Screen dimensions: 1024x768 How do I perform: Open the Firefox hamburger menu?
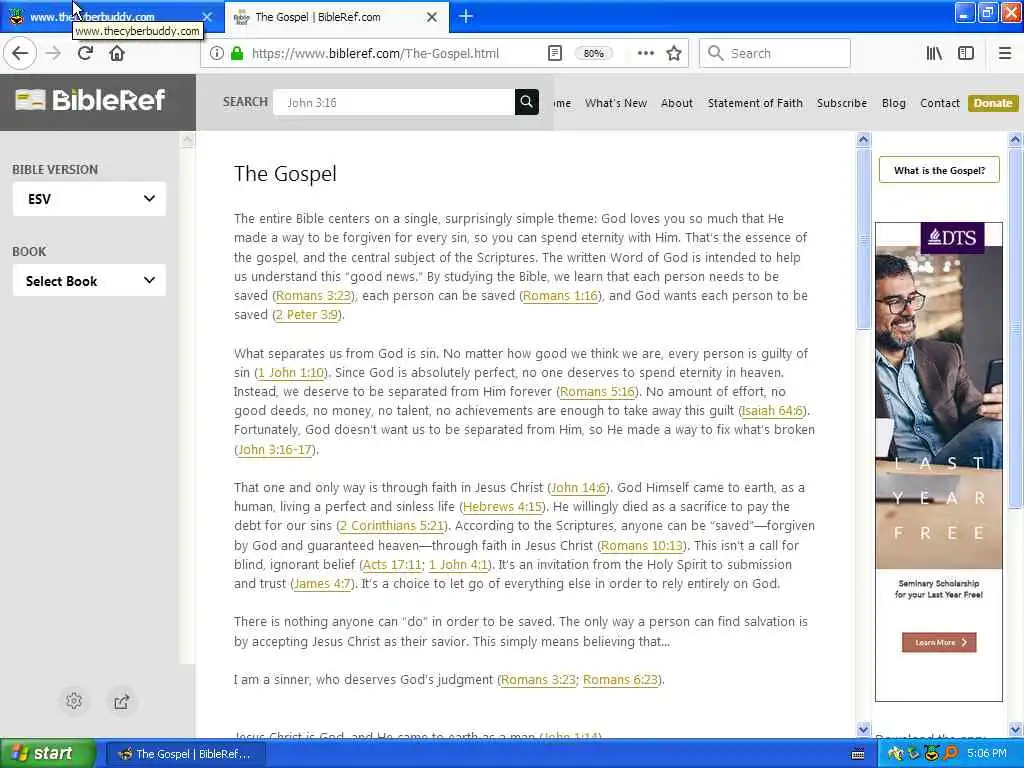1005,54
